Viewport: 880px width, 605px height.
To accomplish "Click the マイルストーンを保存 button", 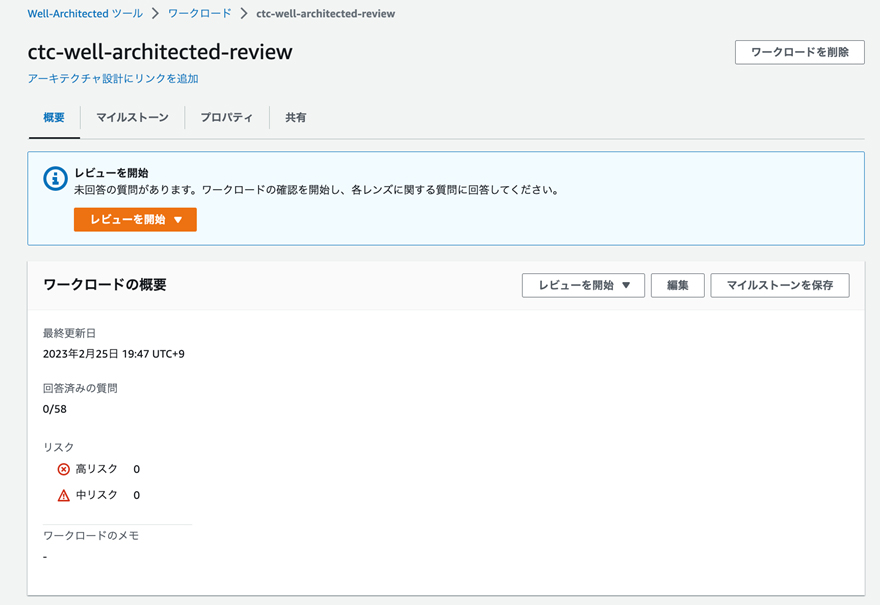I will click(x=780, y=285).
